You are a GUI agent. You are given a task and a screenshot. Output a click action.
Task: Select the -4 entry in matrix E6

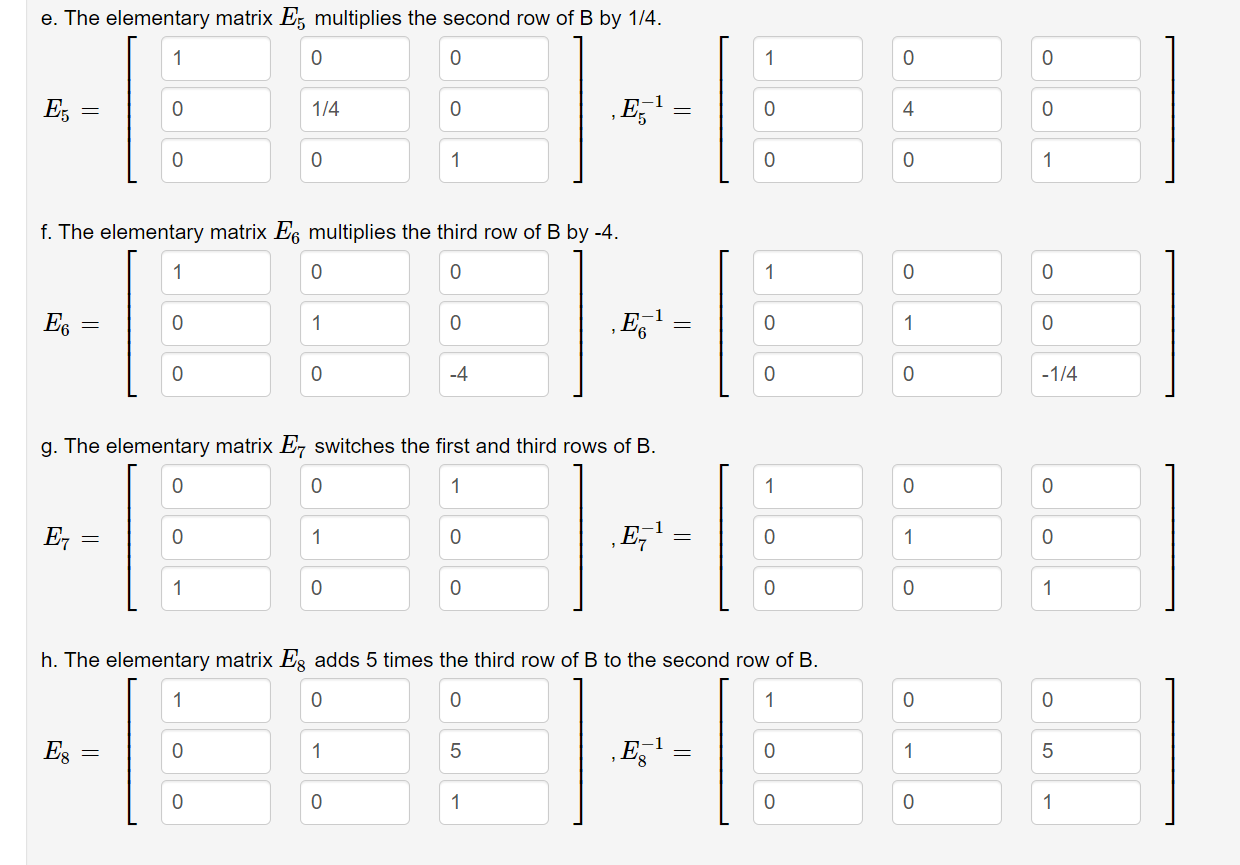493,374
